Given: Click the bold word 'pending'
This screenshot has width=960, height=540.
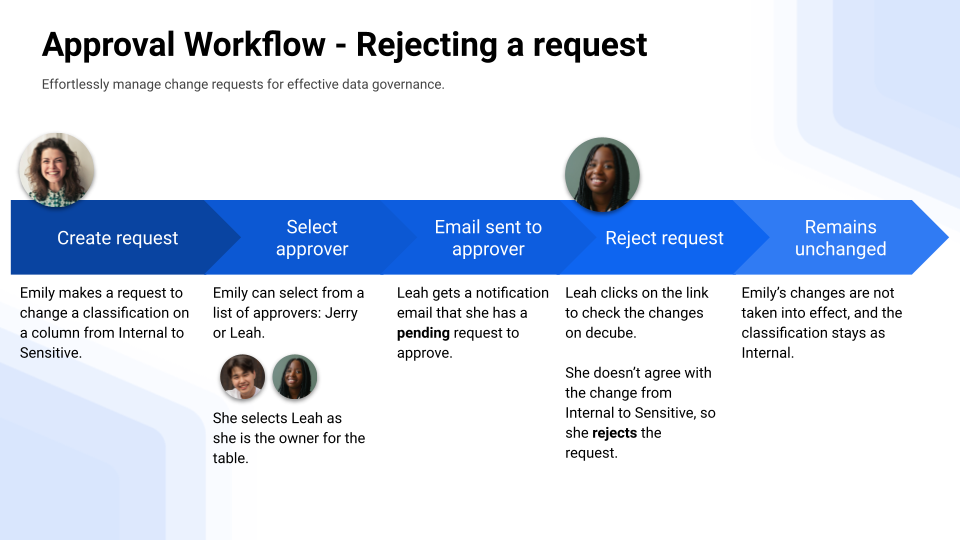Looking at the screenshot, I should tap(424, 333).
